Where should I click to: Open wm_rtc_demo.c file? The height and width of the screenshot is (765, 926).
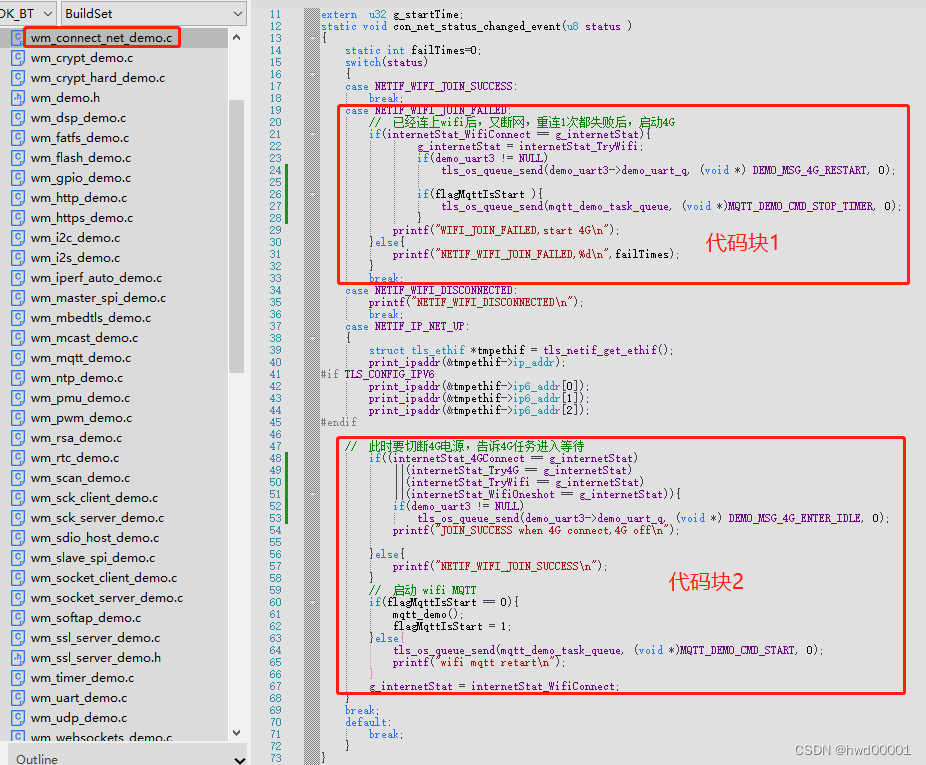pos(74,458)
